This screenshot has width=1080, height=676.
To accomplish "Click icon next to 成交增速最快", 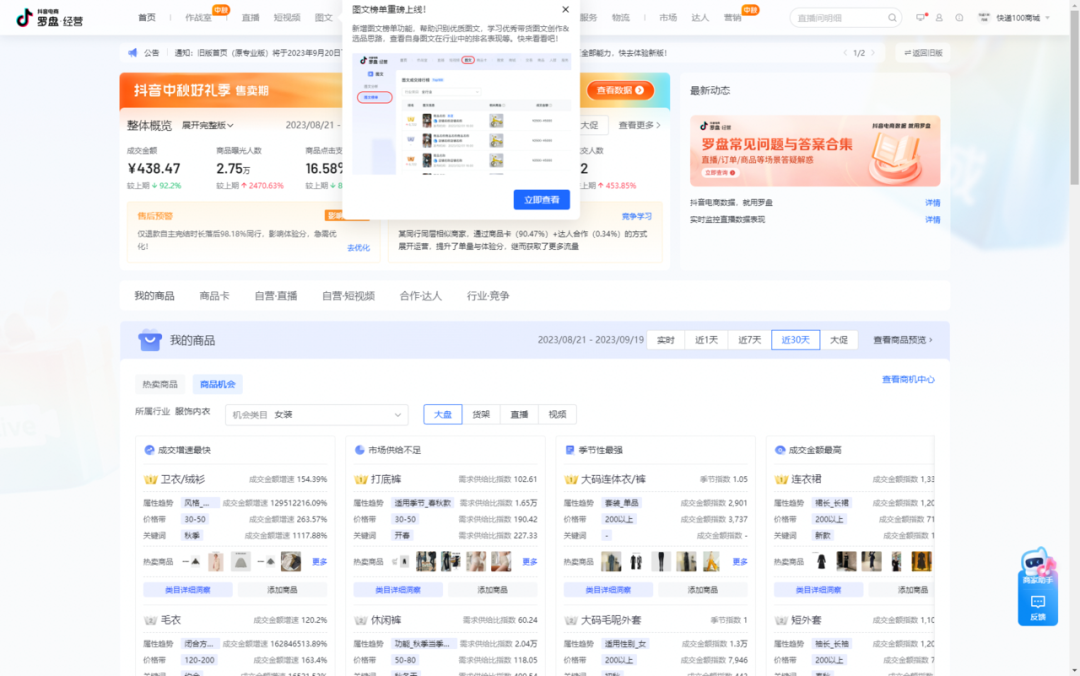I will pyautogui.click(x=149, y=450).
